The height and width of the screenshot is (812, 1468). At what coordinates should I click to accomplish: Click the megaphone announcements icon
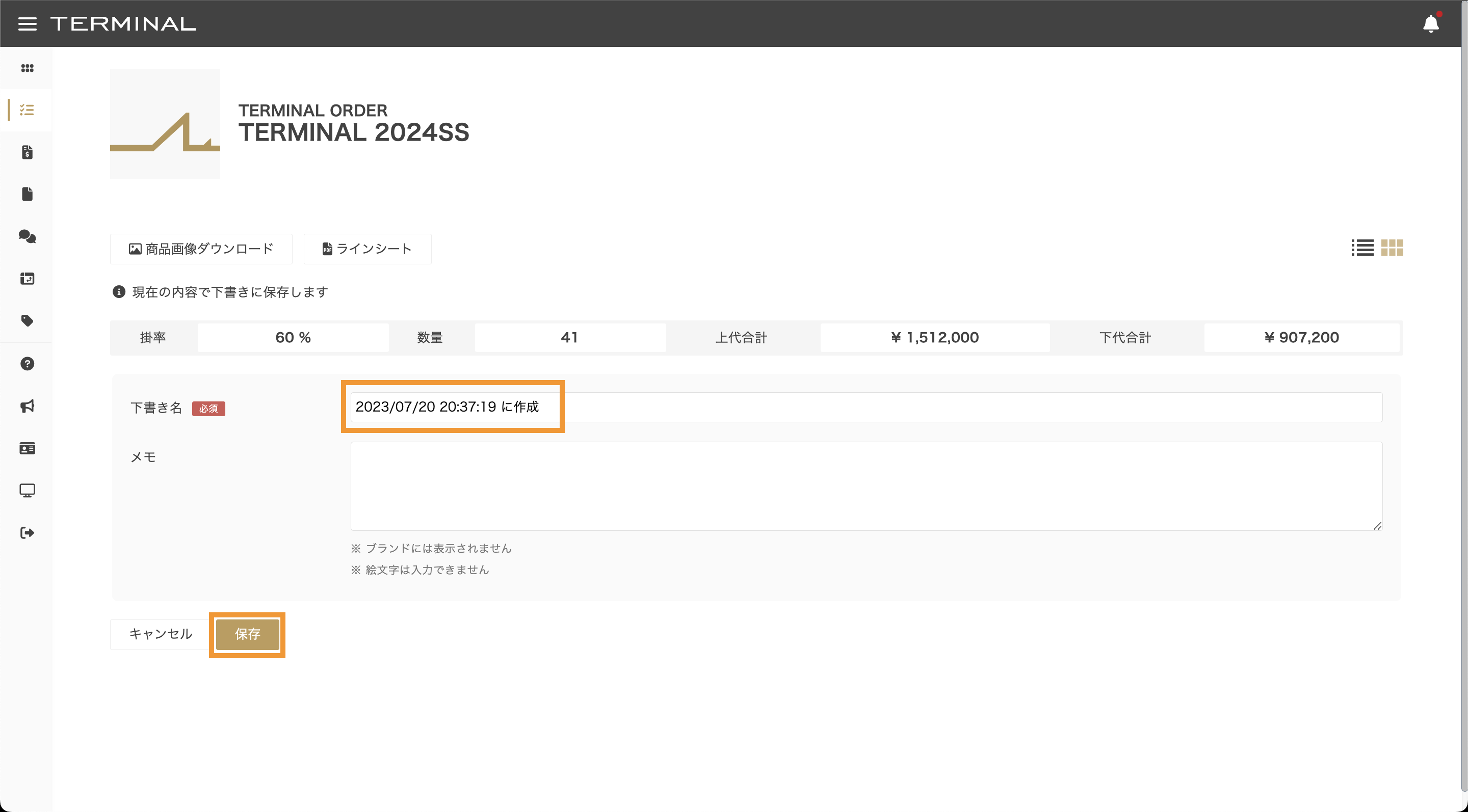tap(27, 406)
